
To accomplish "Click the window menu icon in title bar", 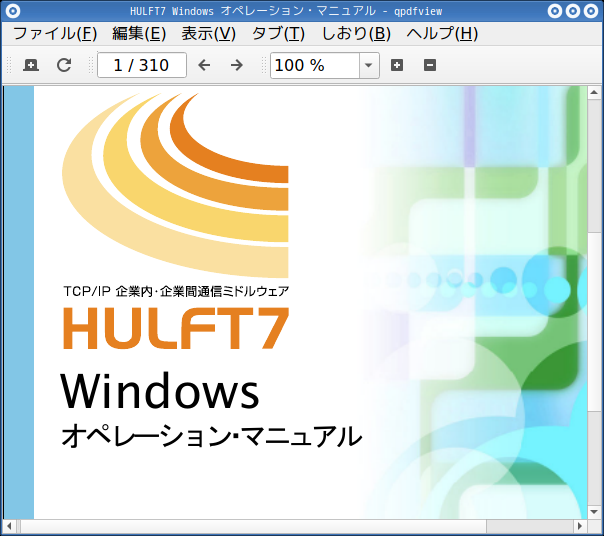I will pyautogui.click(x=13, y=11).
